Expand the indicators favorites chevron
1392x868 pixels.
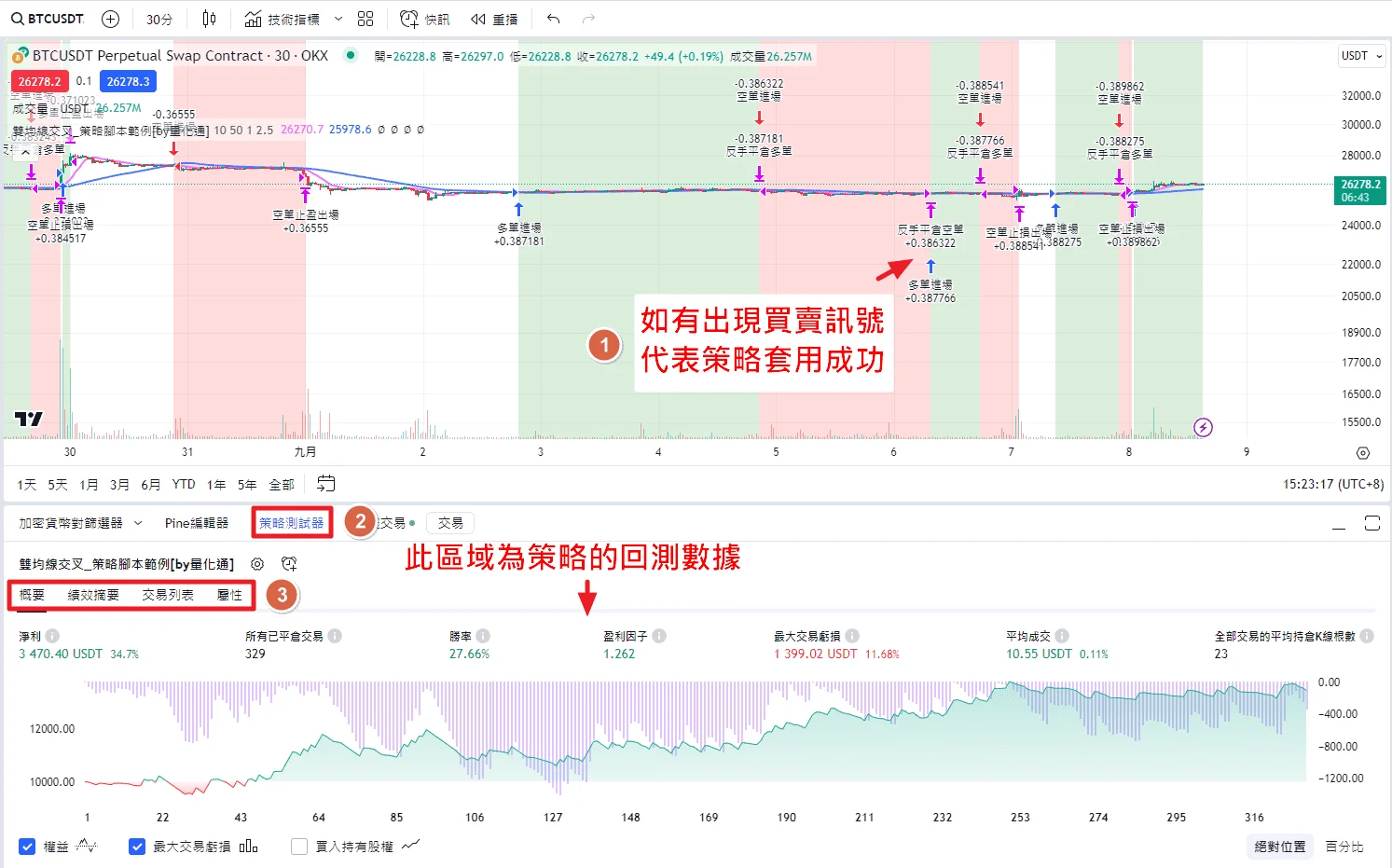tap(338, 19)
